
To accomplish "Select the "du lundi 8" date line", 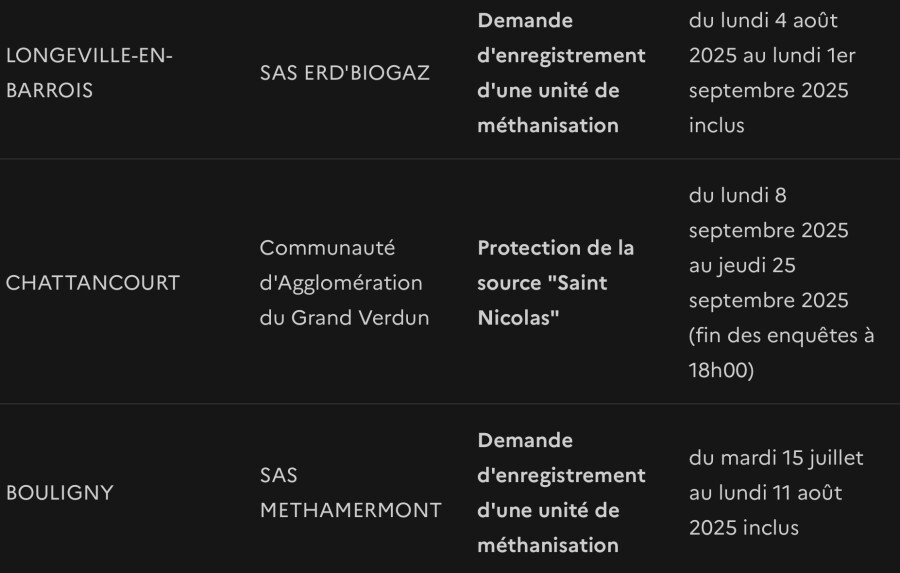I will click(x=738, y=196).
